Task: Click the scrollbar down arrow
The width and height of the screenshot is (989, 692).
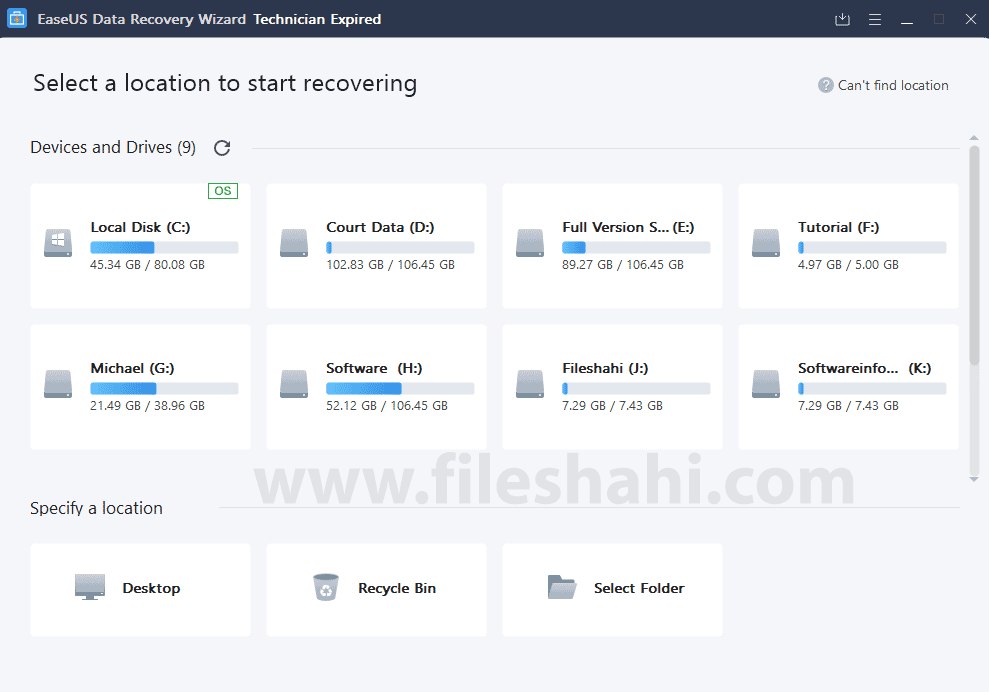Action: click(974, 479)
